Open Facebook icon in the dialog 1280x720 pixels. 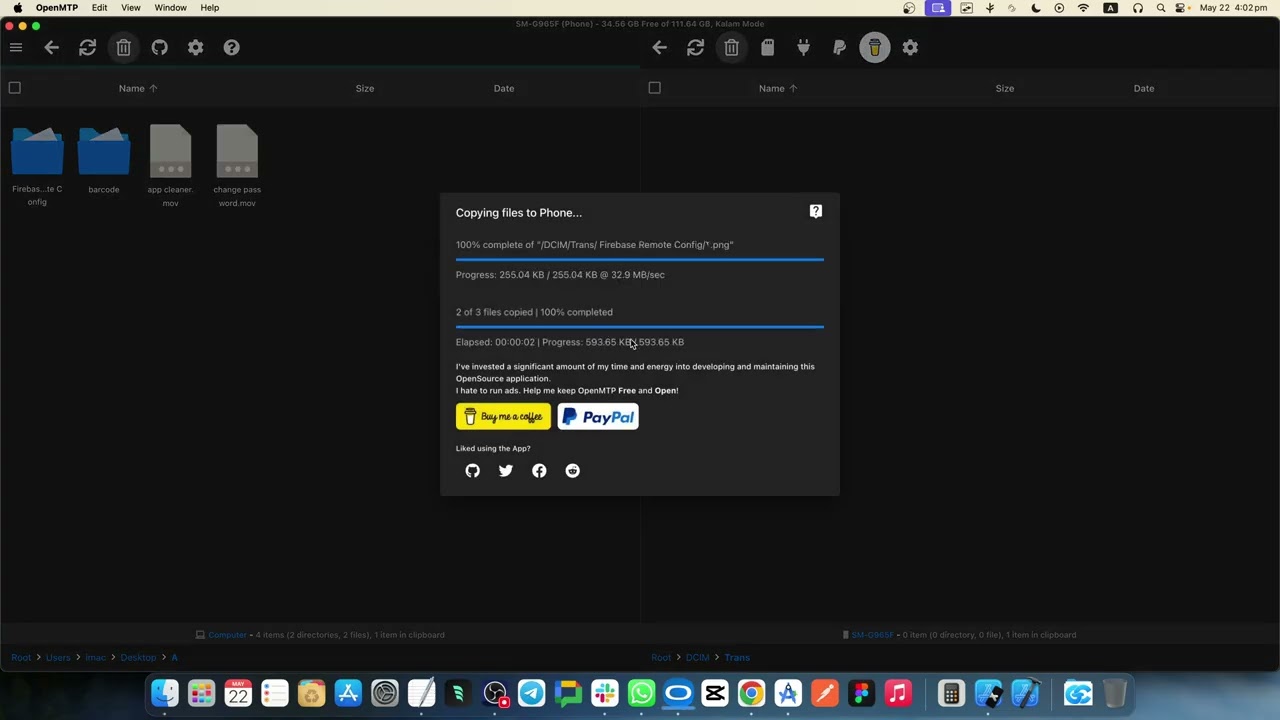click(539, 471)
